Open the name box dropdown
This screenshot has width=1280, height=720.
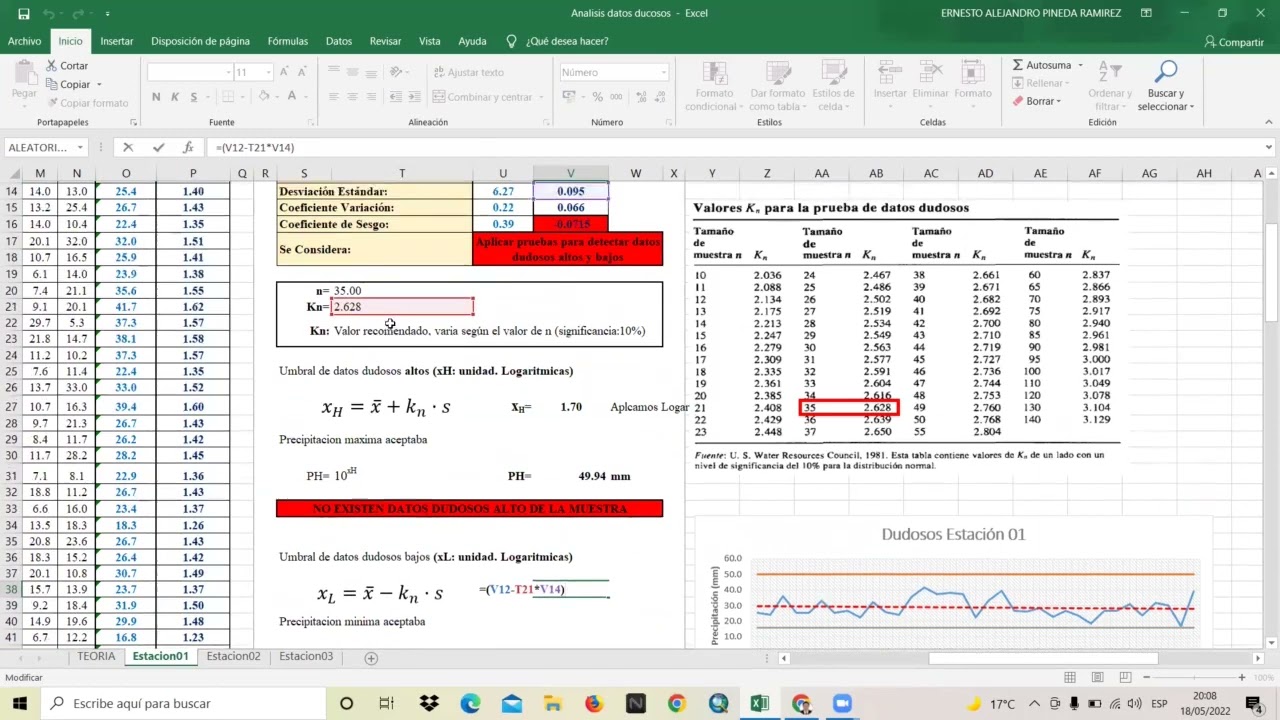click(80, 147)
